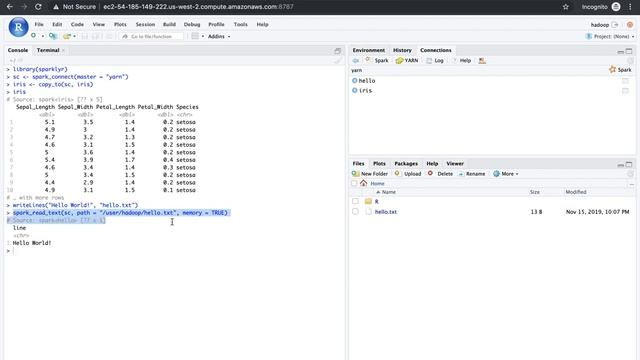Screen dimensions: 640x360
Task: Open the Edit menu
Action: [57, 24]
